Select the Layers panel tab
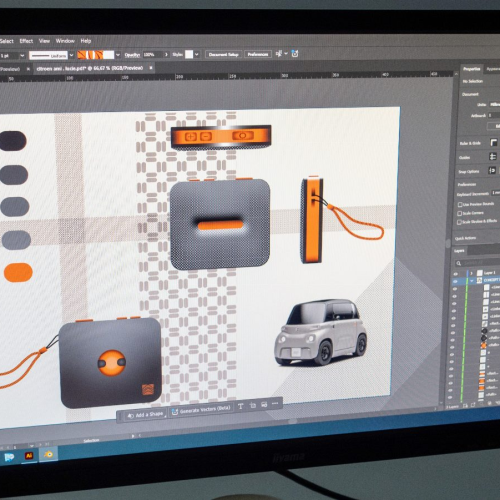This screenshot has width=500, height=500. click(x=459, y=251)
